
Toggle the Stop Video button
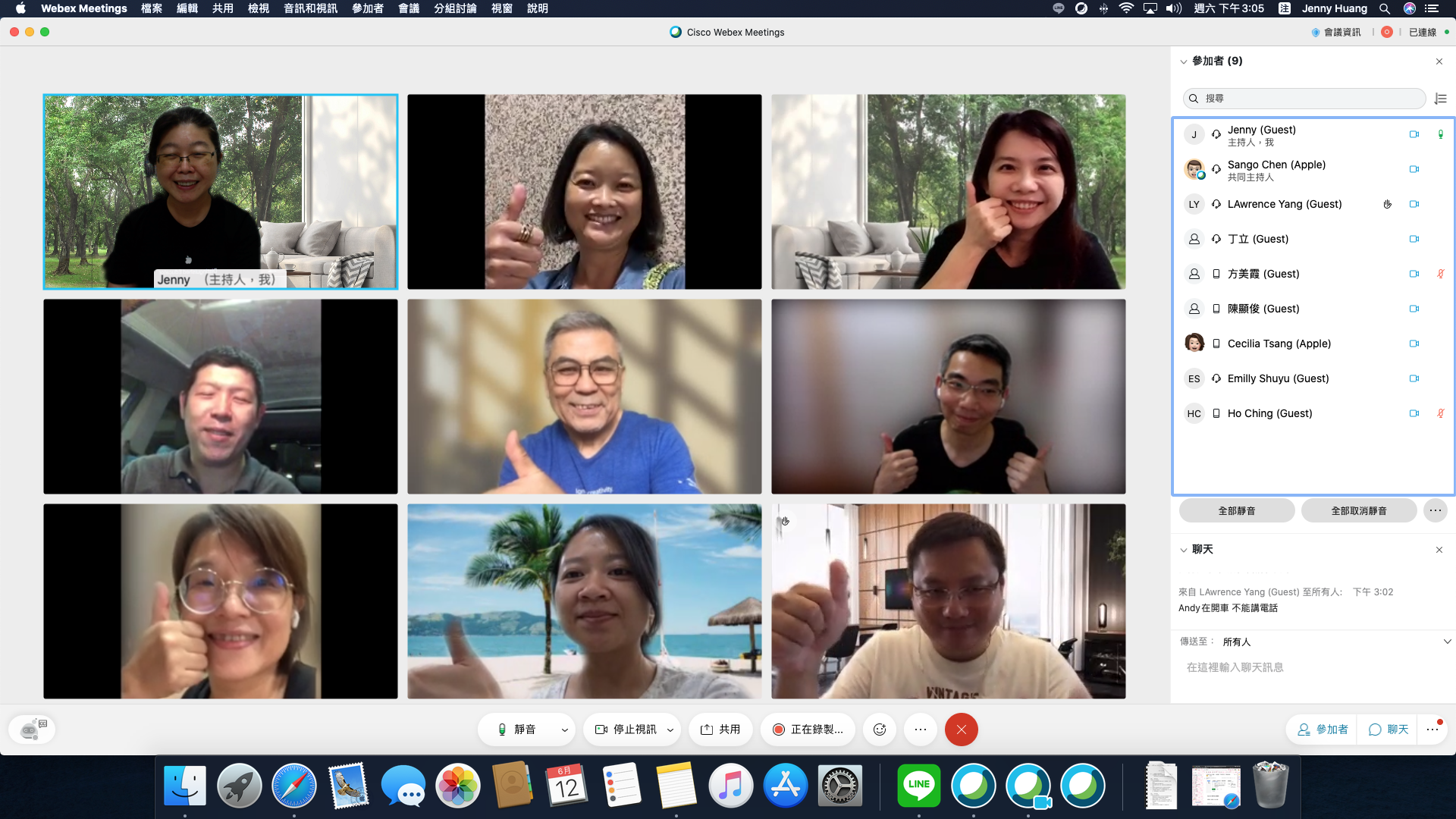pyautogui.click(x=626, y=730)
